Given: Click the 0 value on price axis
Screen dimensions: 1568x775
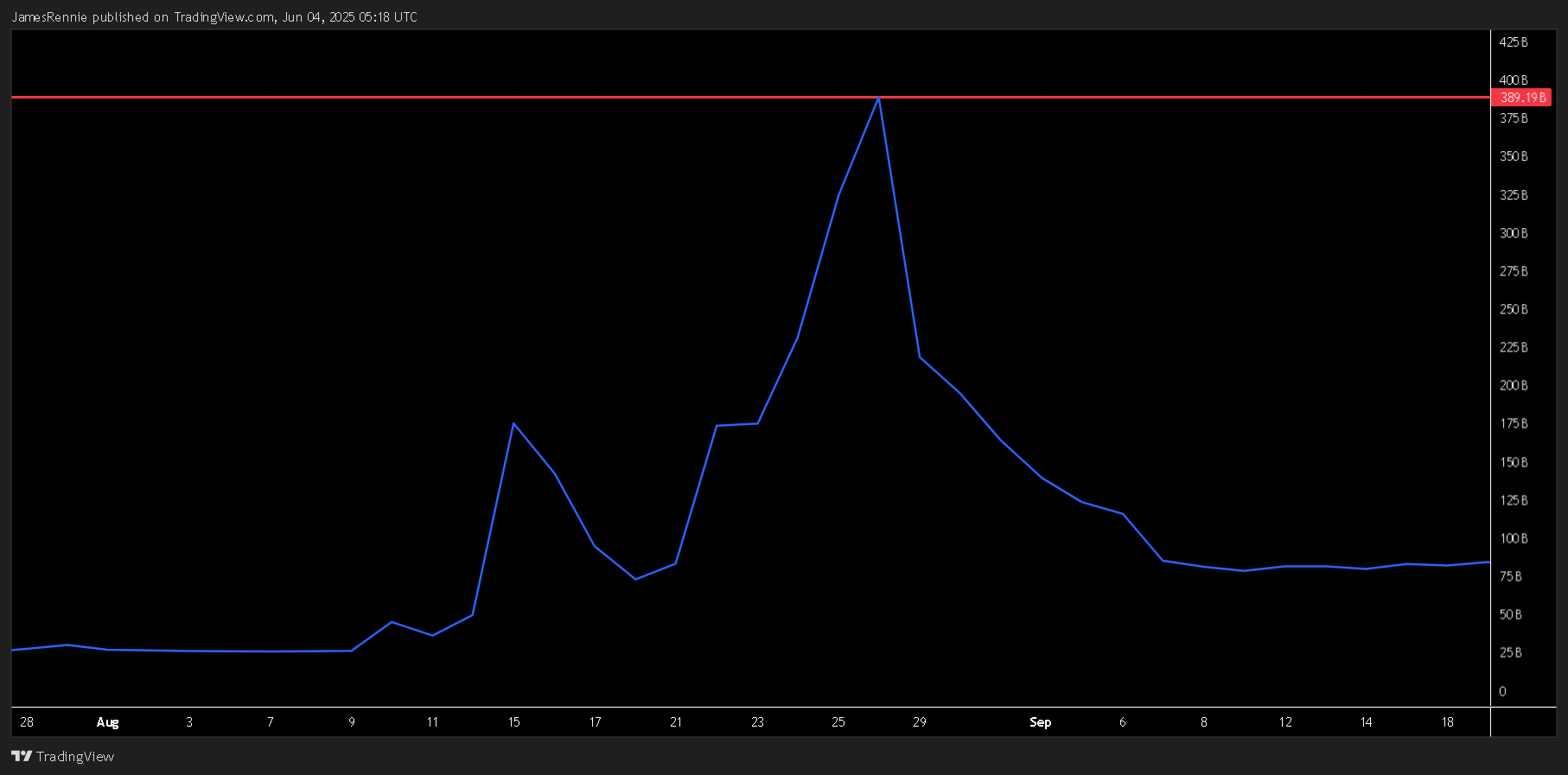Looking at the screenshot, I should point(1502,691).
